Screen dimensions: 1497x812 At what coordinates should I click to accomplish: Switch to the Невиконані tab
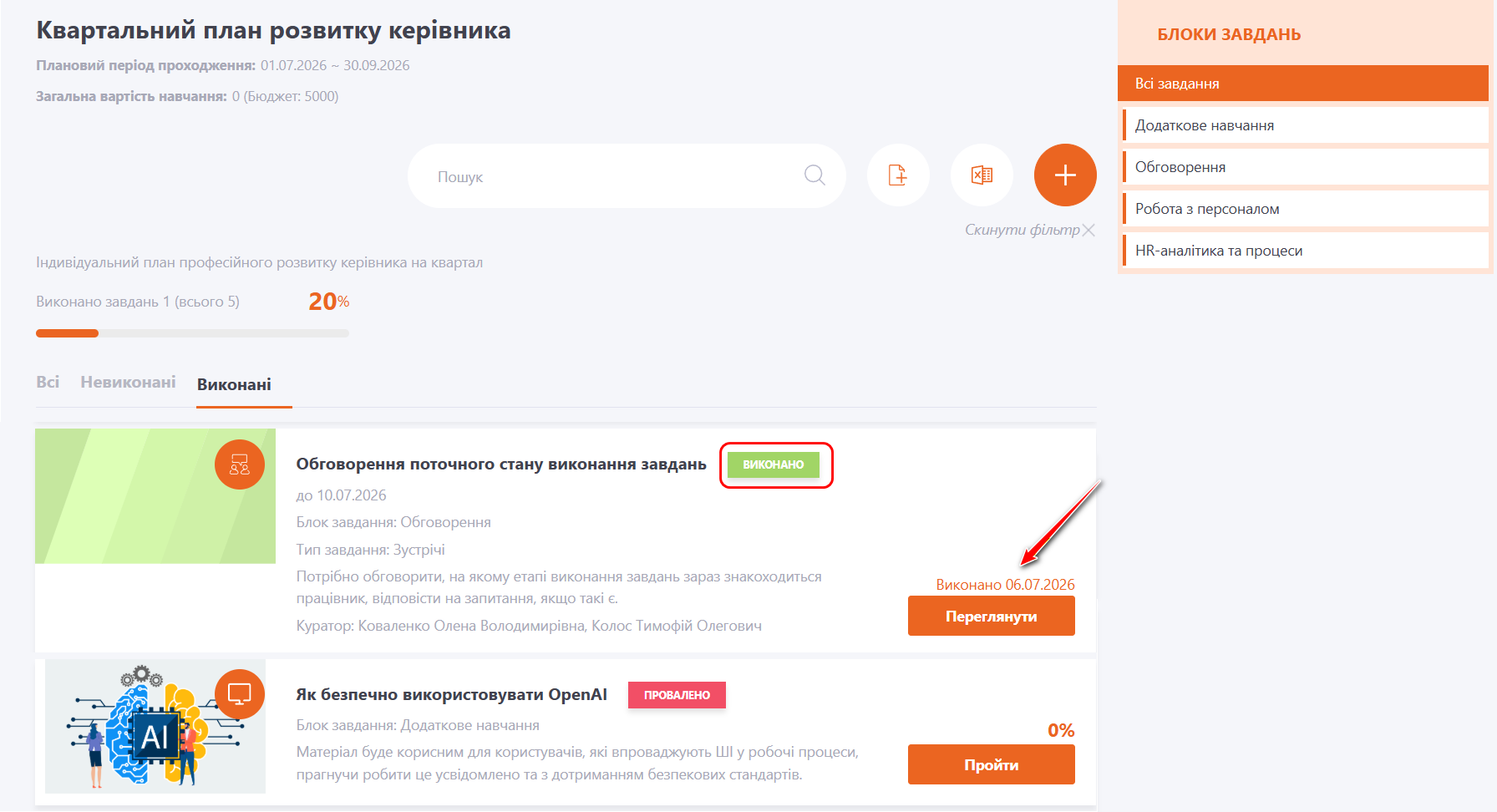tap(128, 383)
